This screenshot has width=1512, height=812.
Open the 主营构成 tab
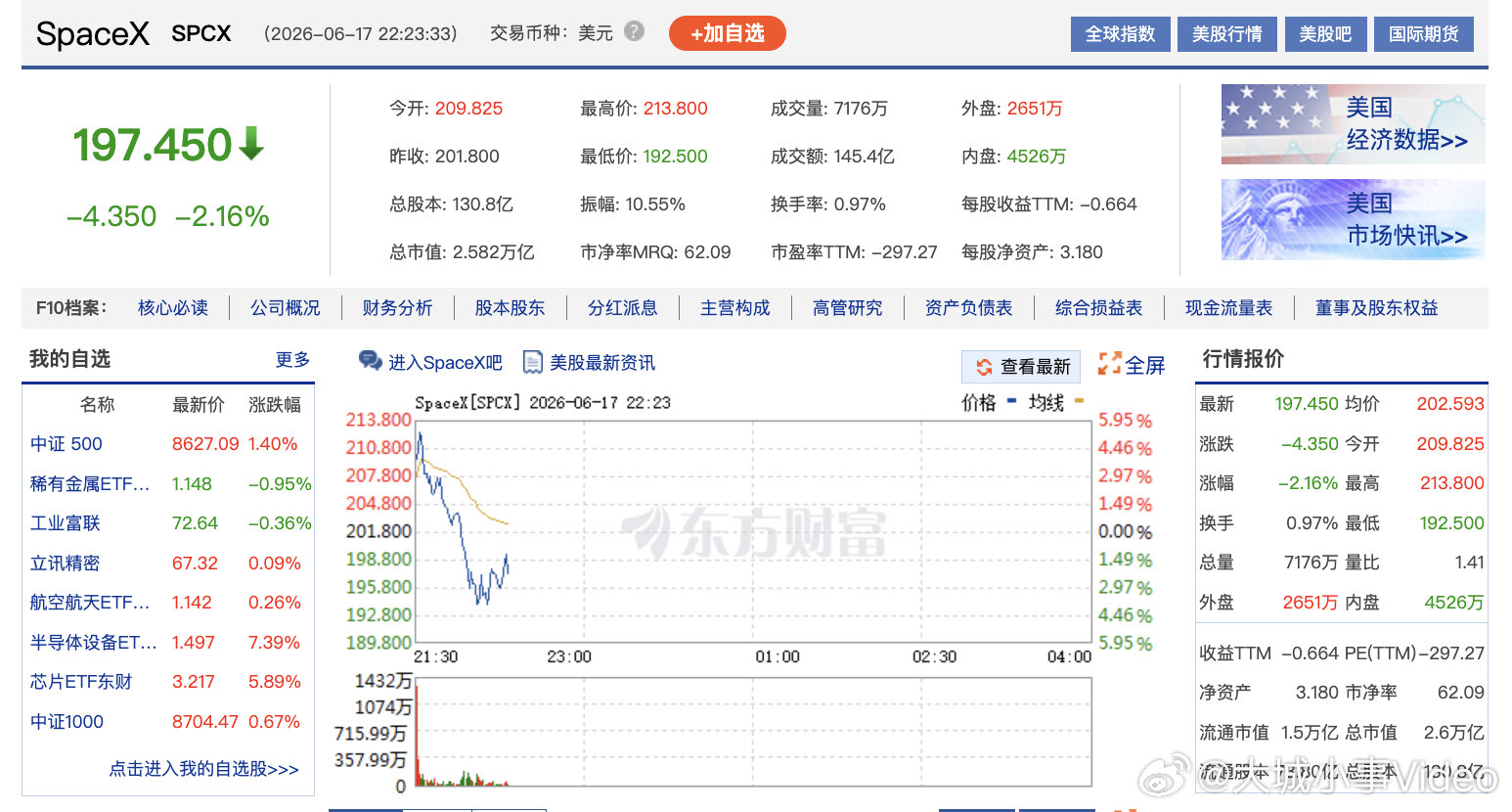(x=735, y=308)
